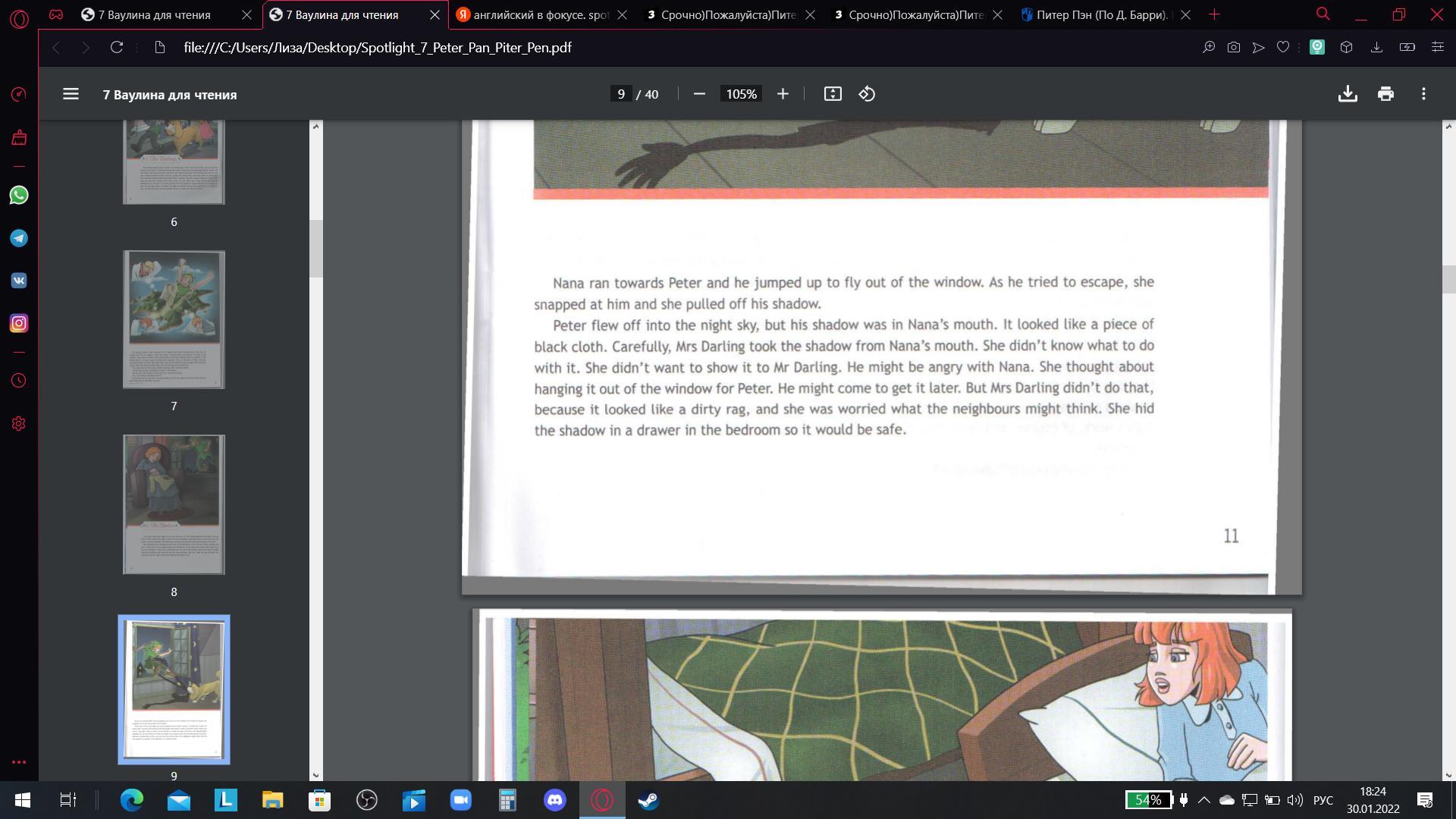Close the active '7 Ваулина для чтения' tab
Image resolution: width=1456 pixels, height=819 pixels.
pyautogui.click(x=435, y=14)
